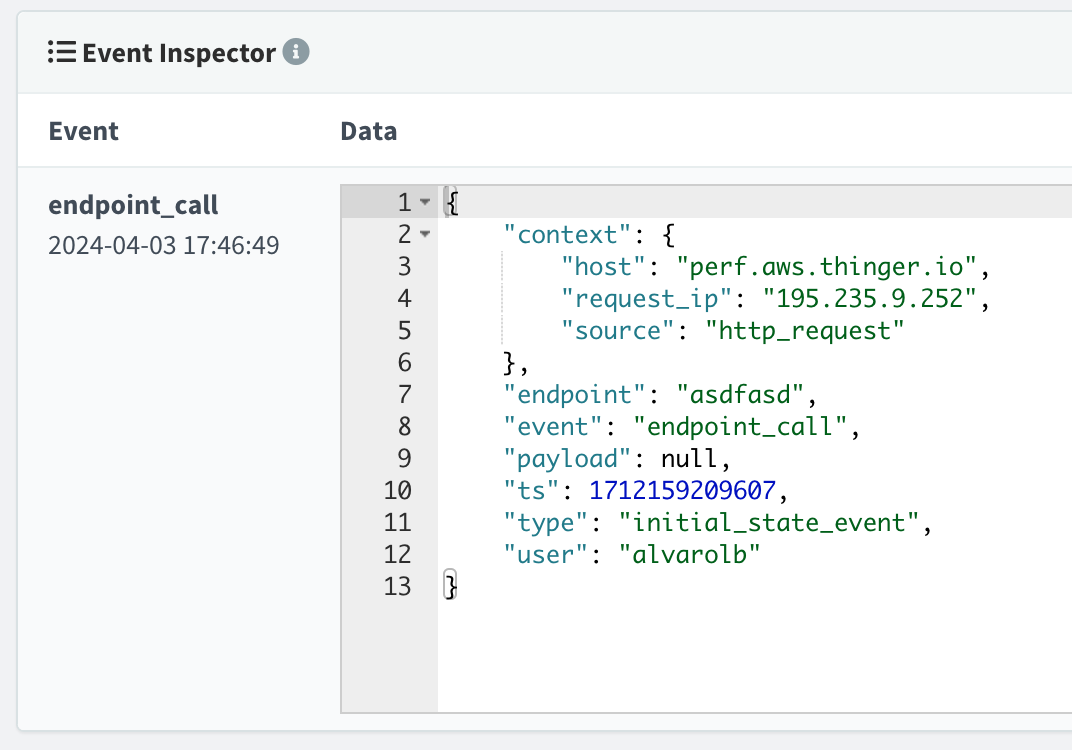Click the "type" key

[x=545, y=523]
